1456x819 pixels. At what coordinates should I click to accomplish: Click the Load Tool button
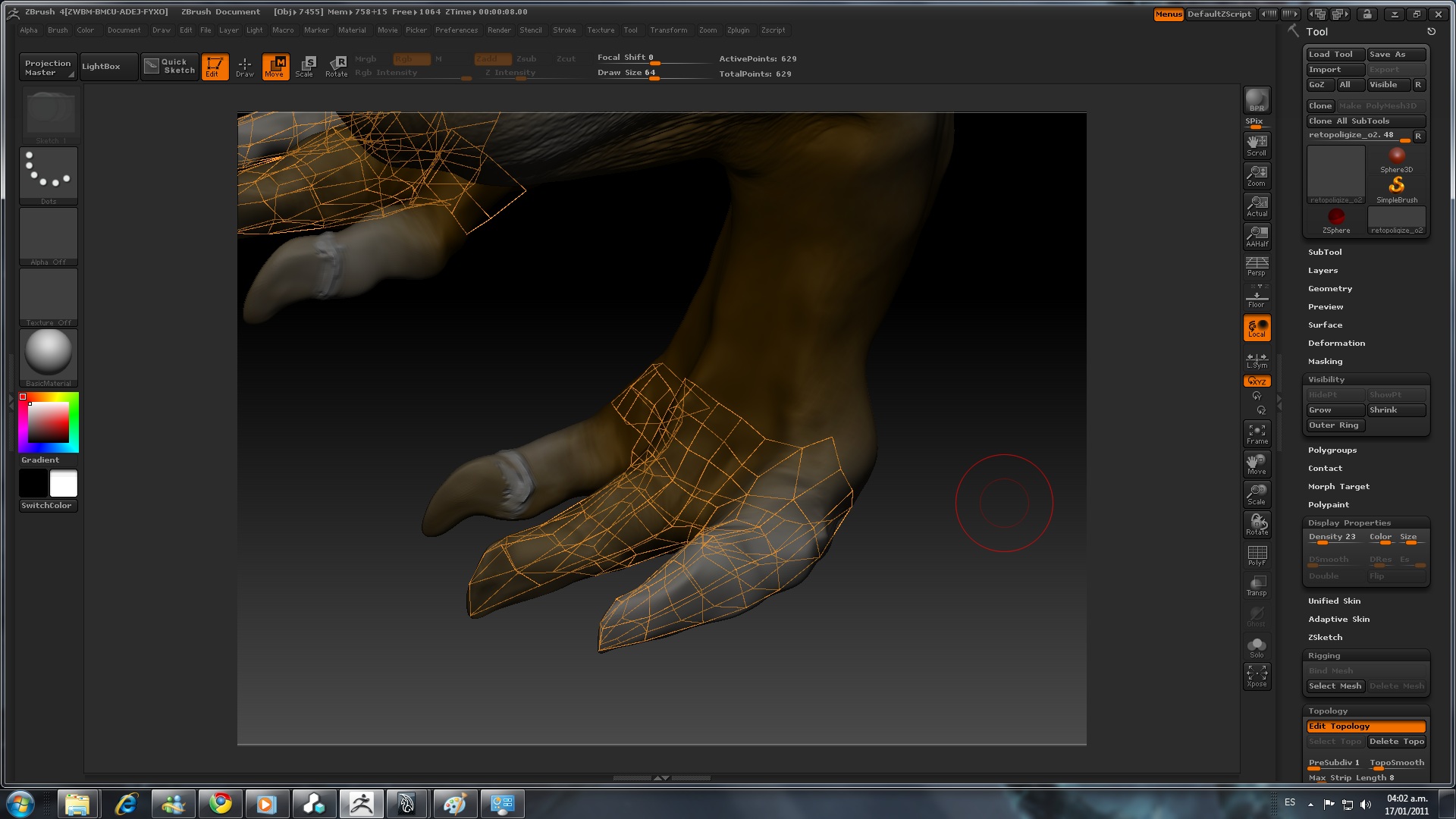point(1334,55)
